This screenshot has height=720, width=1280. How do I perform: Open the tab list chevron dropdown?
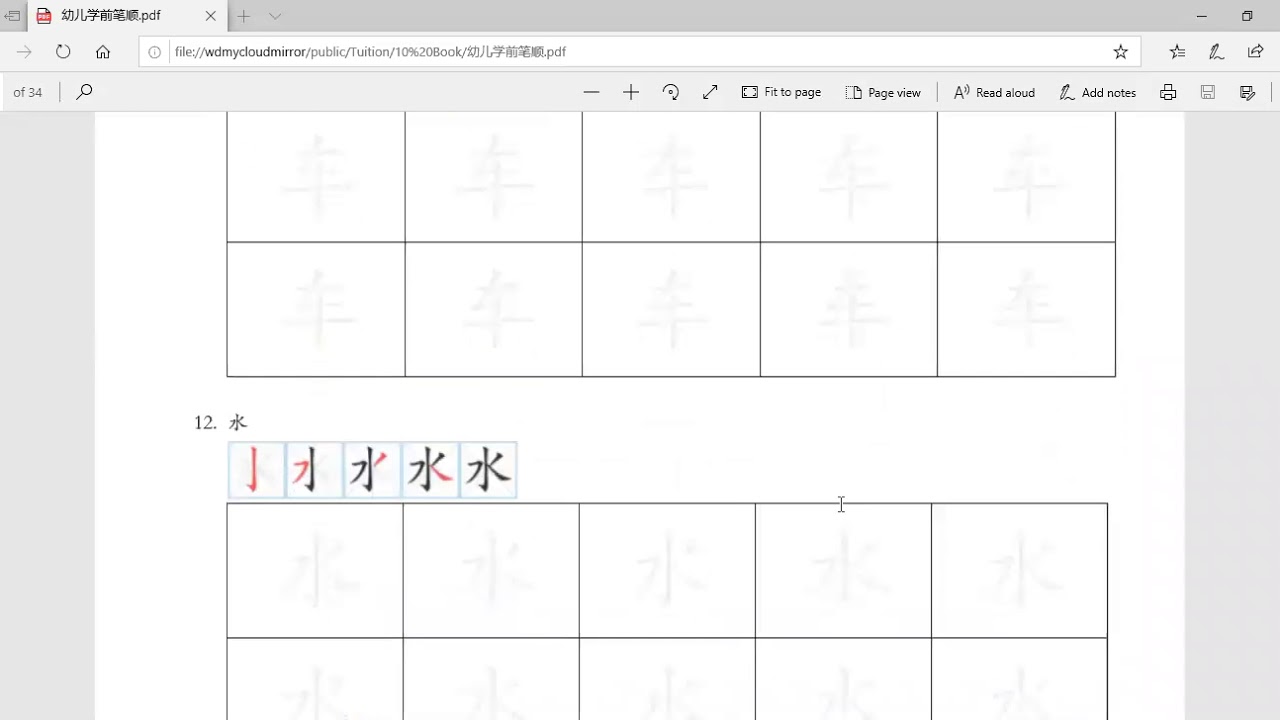tap(275, 16)
